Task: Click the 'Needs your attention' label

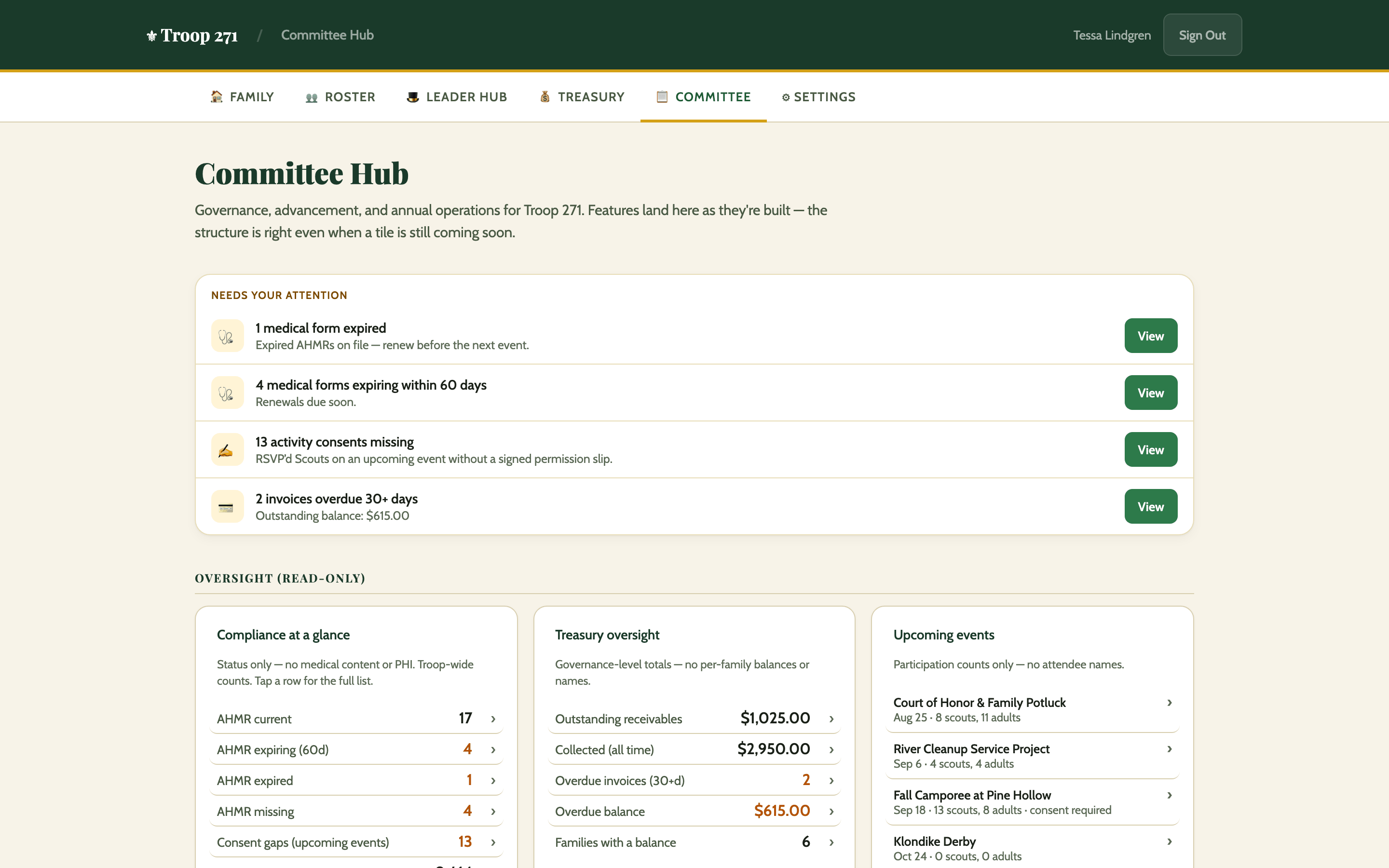Action: pyautogui.click(x=279, y=295)
